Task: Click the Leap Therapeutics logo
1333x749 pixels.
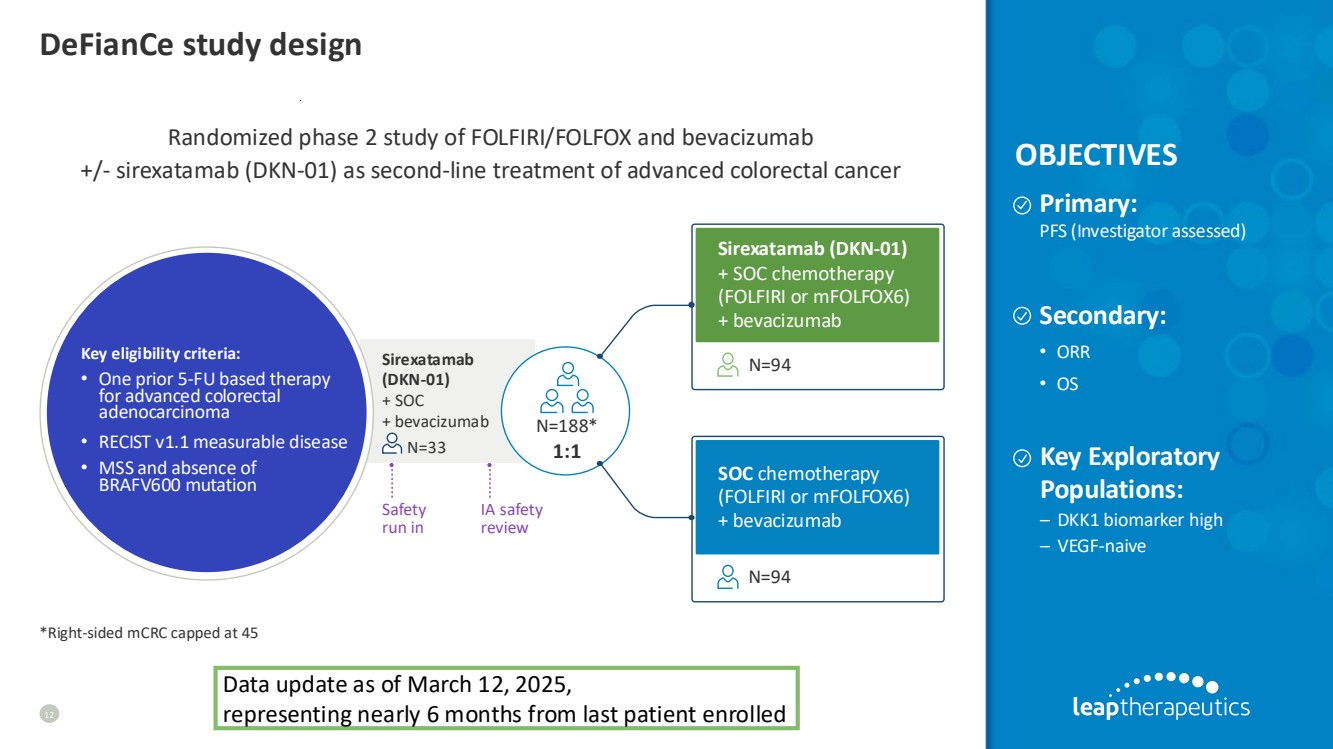Action: click(x=1159, y=697)
